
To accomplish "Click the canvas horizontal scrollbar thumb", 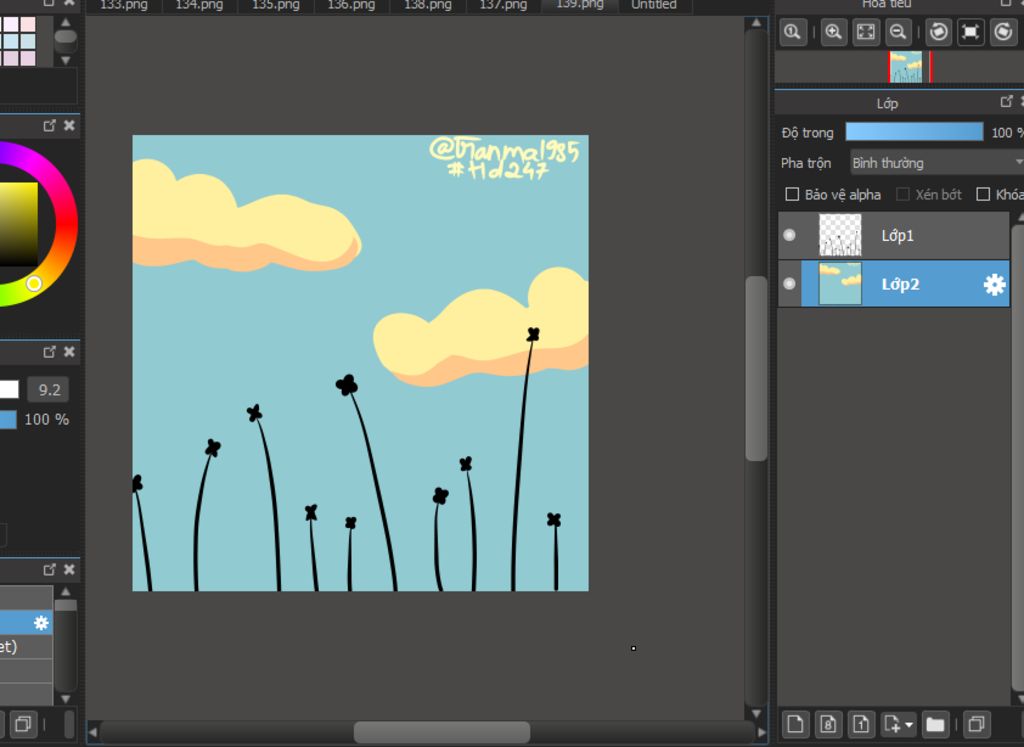I will [x=441, y=732].
